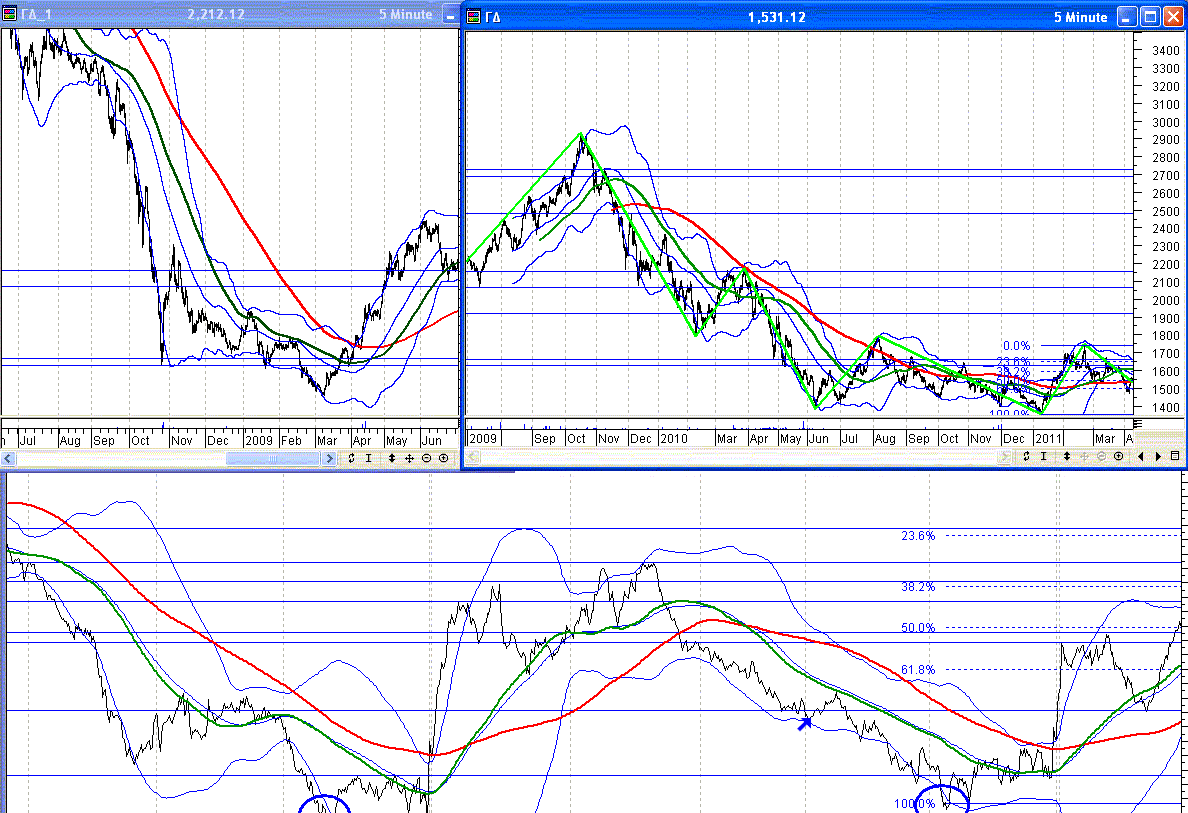Click the refresh icon in left chart toolbar
This screenshot has width=1188, height=813.
click(x=353, y=458)
